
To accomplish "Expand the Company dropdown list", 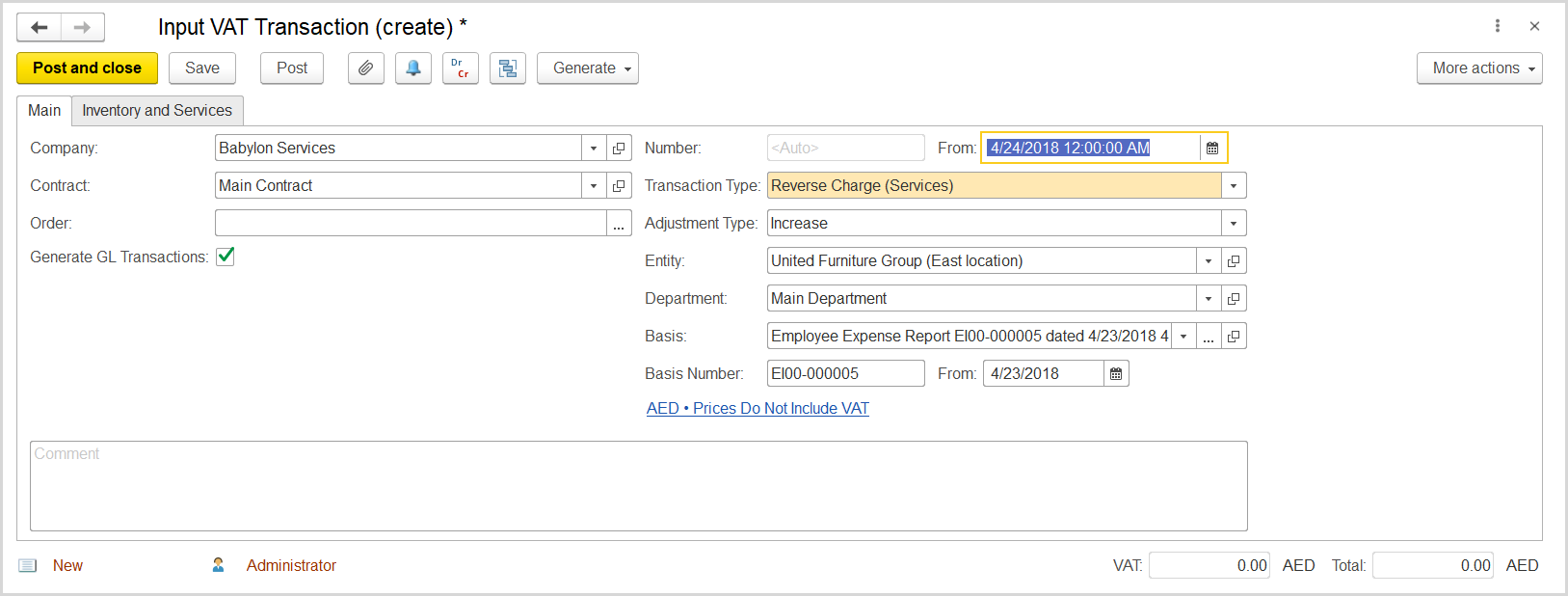I will tap(594, 148).
